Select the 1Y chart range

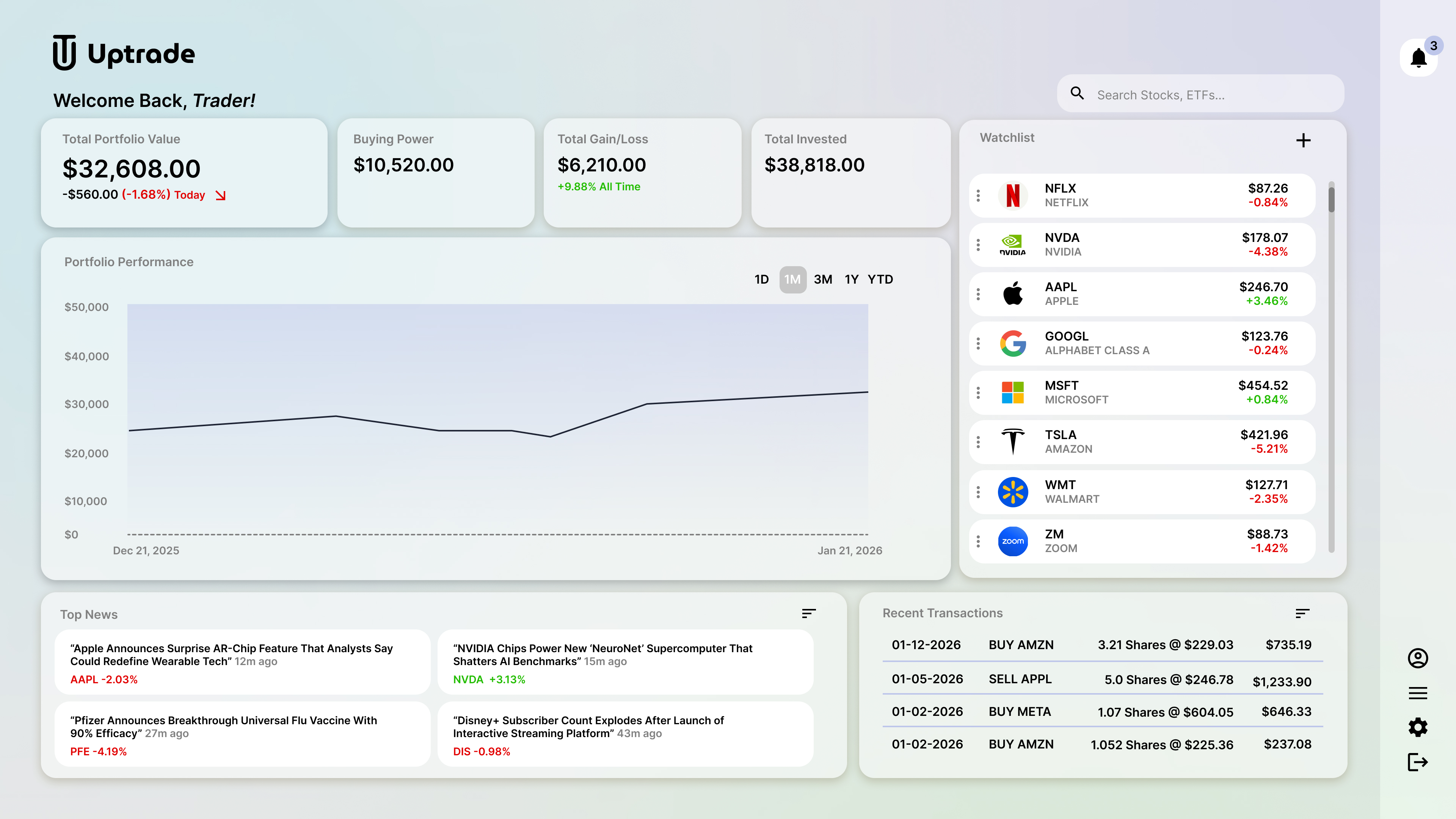point(851,279)
